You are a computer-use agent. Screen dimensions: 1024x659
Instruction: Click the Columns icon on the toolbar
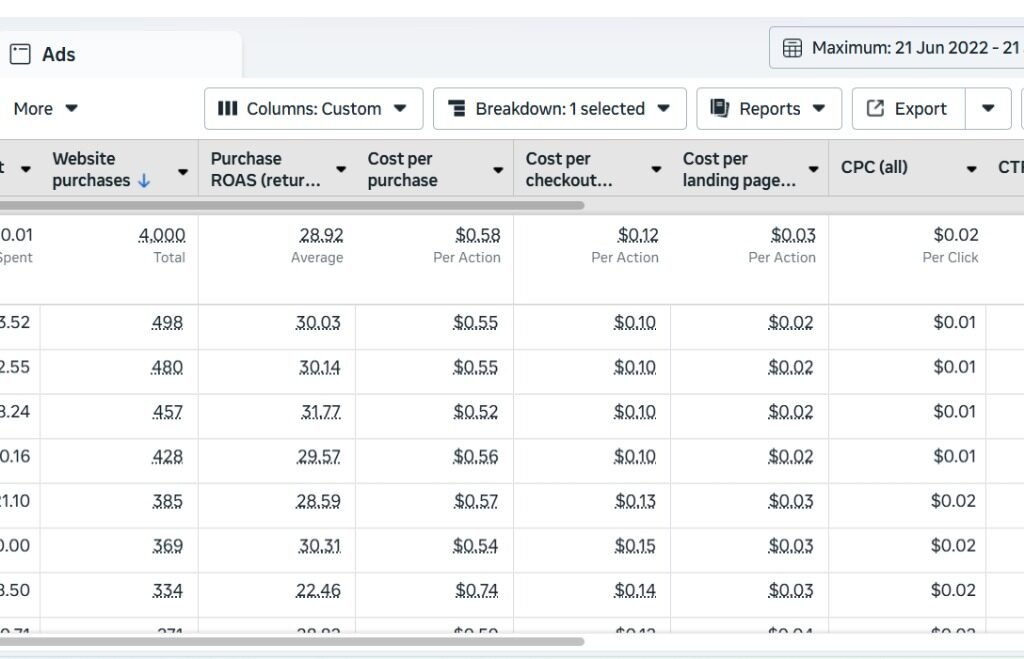click(x=227, y=108)
